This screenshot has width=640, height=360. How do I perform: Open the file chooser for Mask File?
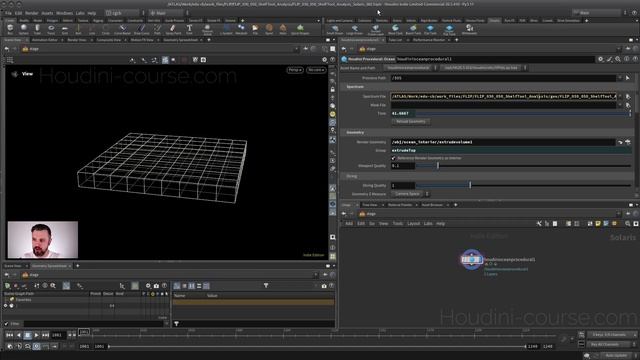click(628, 105)
